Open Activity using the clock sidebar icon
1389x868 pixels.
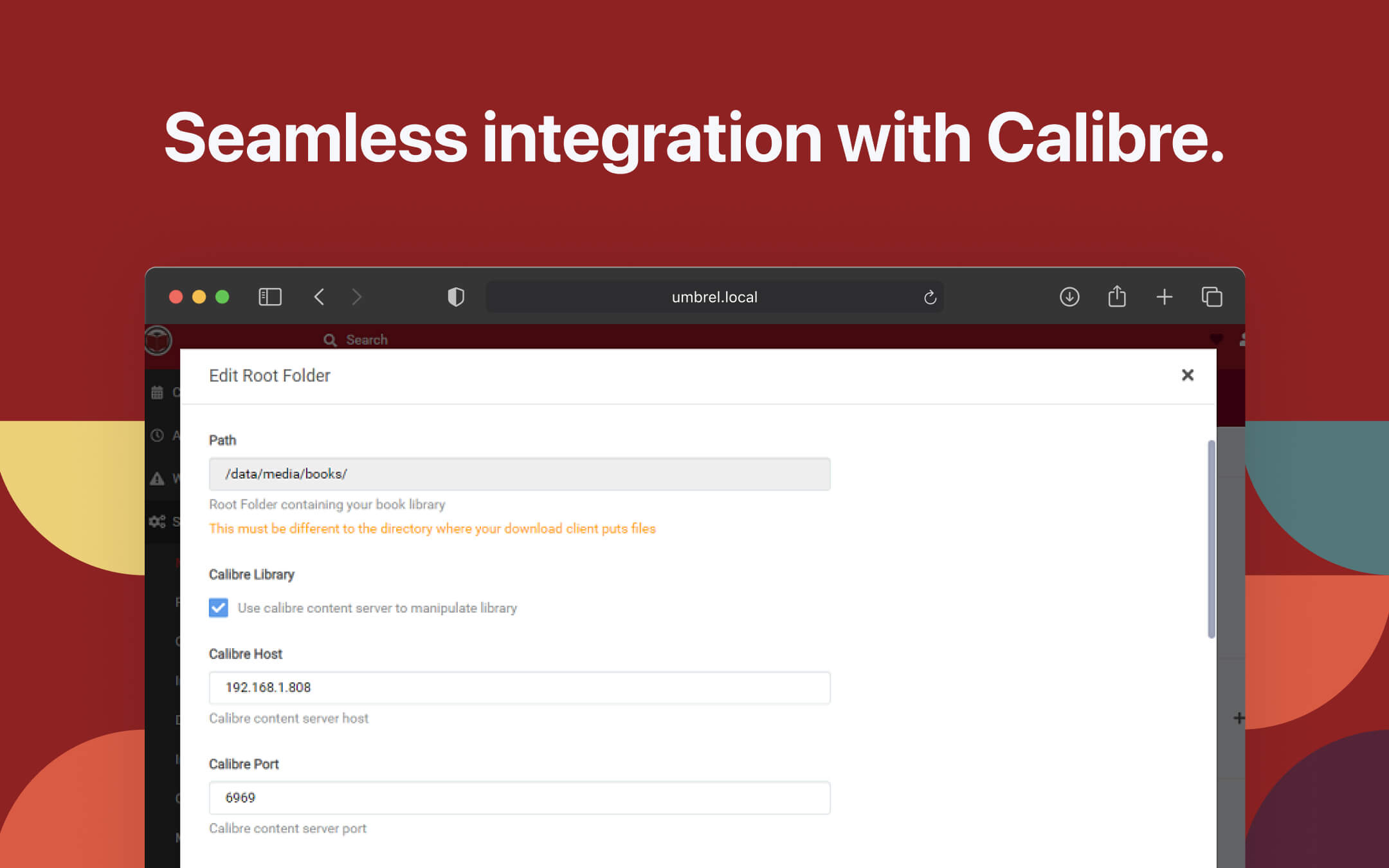tap(158, 436)
